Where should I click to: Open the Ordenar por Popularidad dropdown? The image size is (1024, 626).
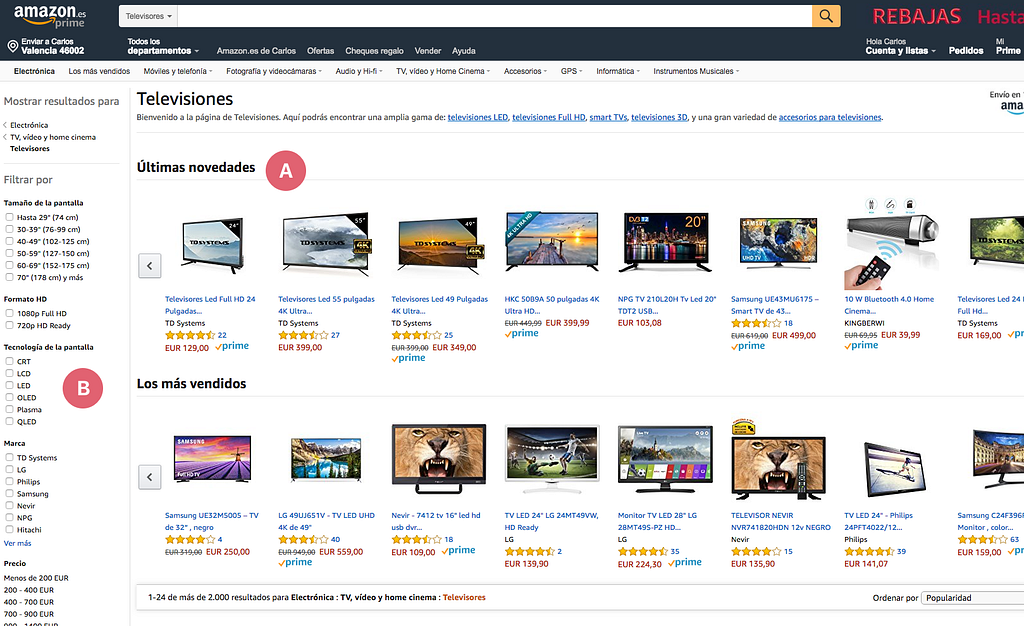pyautogui.click(x=972, y=598)
